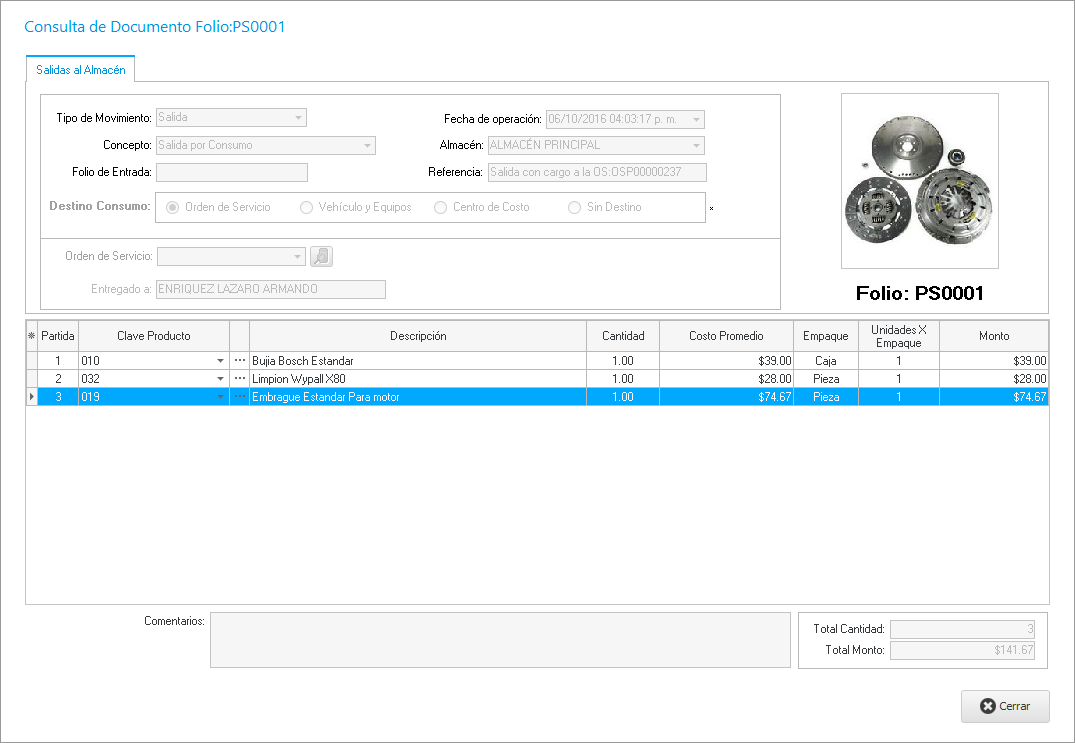Expand product key dropdown for item 010
Image resolution: width=1075 pixels, height=743 pixels.
[220, 361]
